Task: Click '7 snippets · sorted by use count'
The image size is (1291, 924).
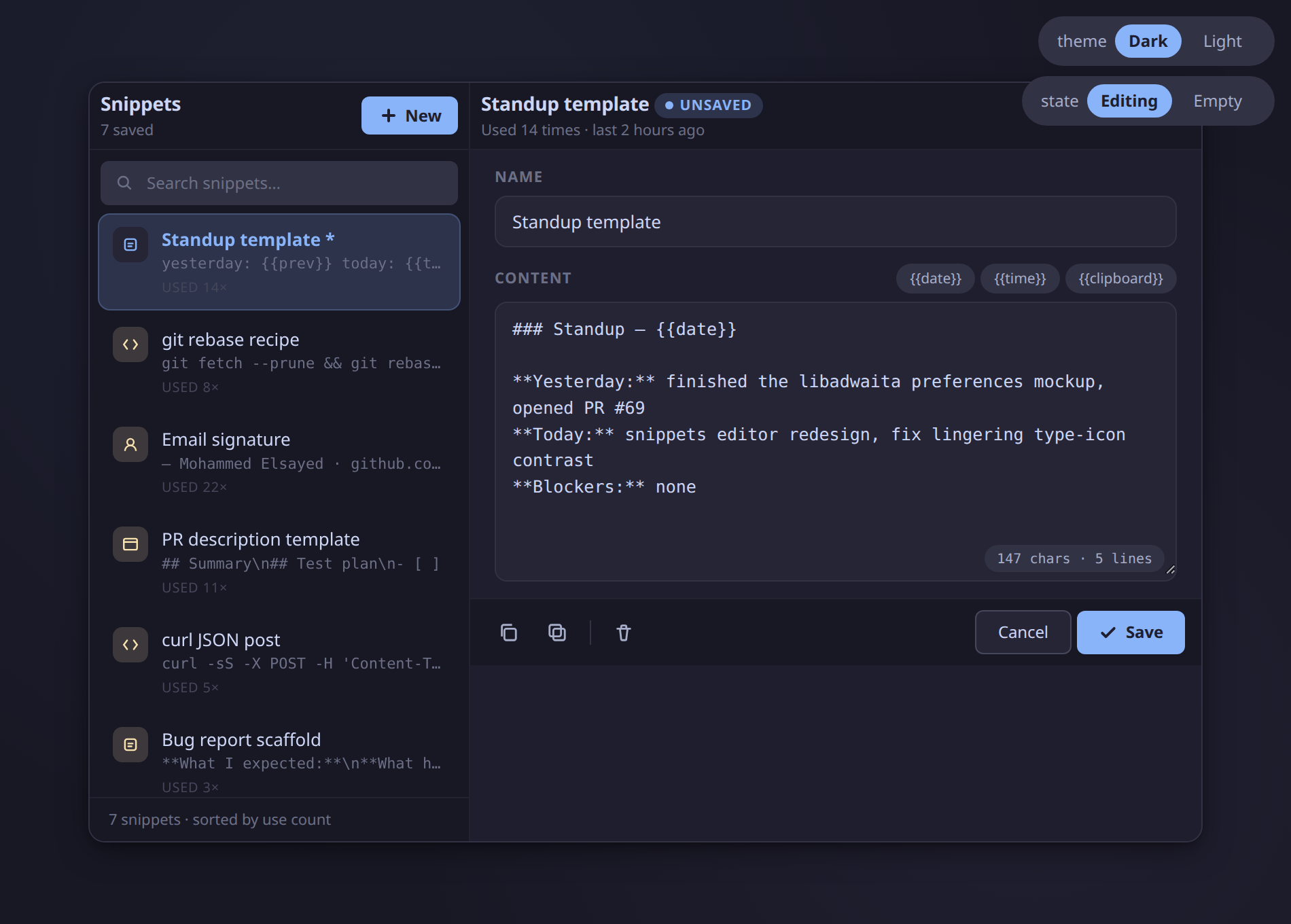Action: pos(219,819)
